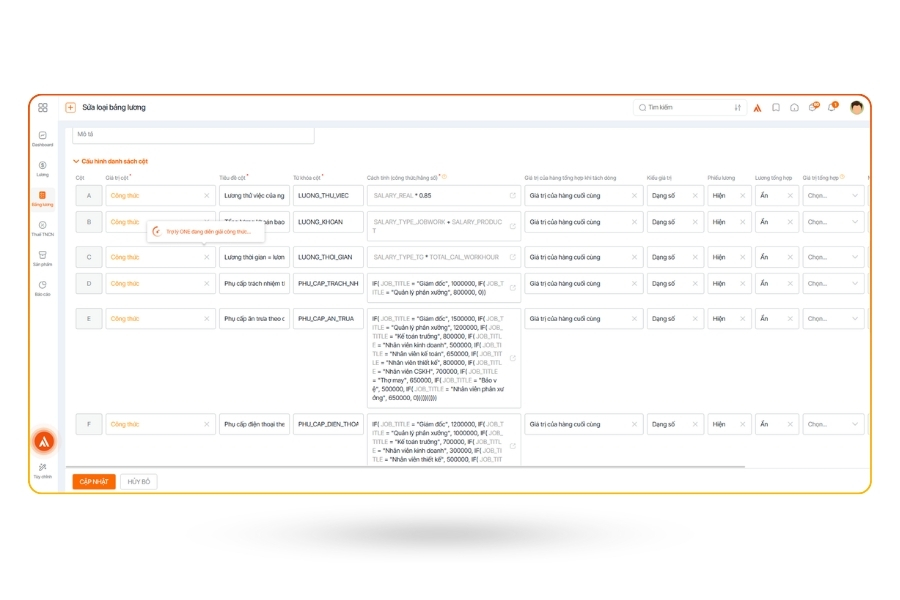Viewport: 900px width, 600px height.
Task: Click the column letter F cell
Action: (89, 424)
